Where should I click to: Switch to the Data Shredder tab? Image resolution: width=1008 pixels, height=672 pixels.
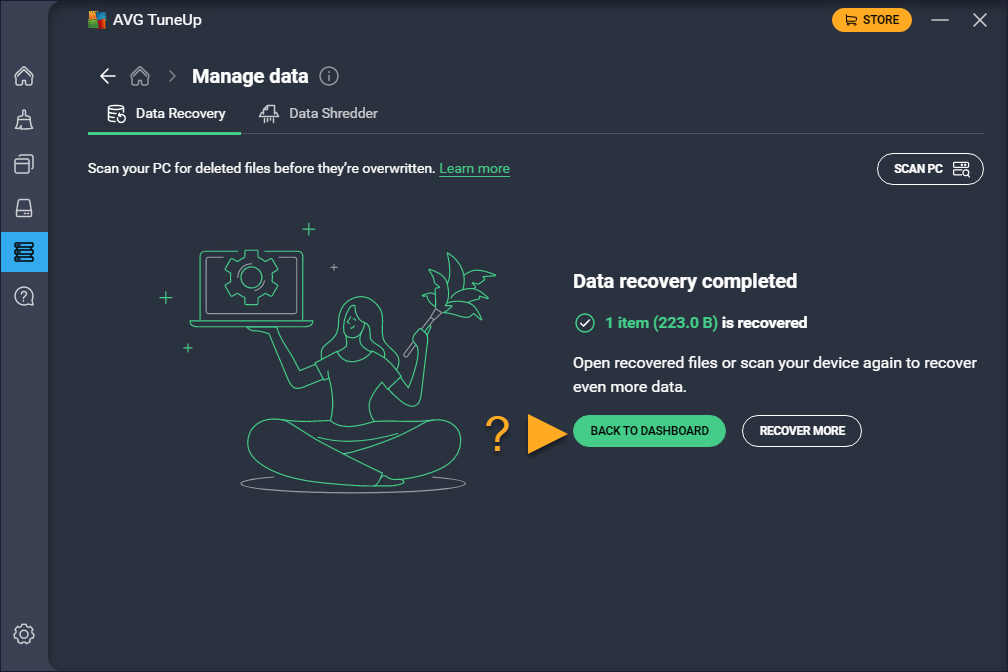(318, 114)
